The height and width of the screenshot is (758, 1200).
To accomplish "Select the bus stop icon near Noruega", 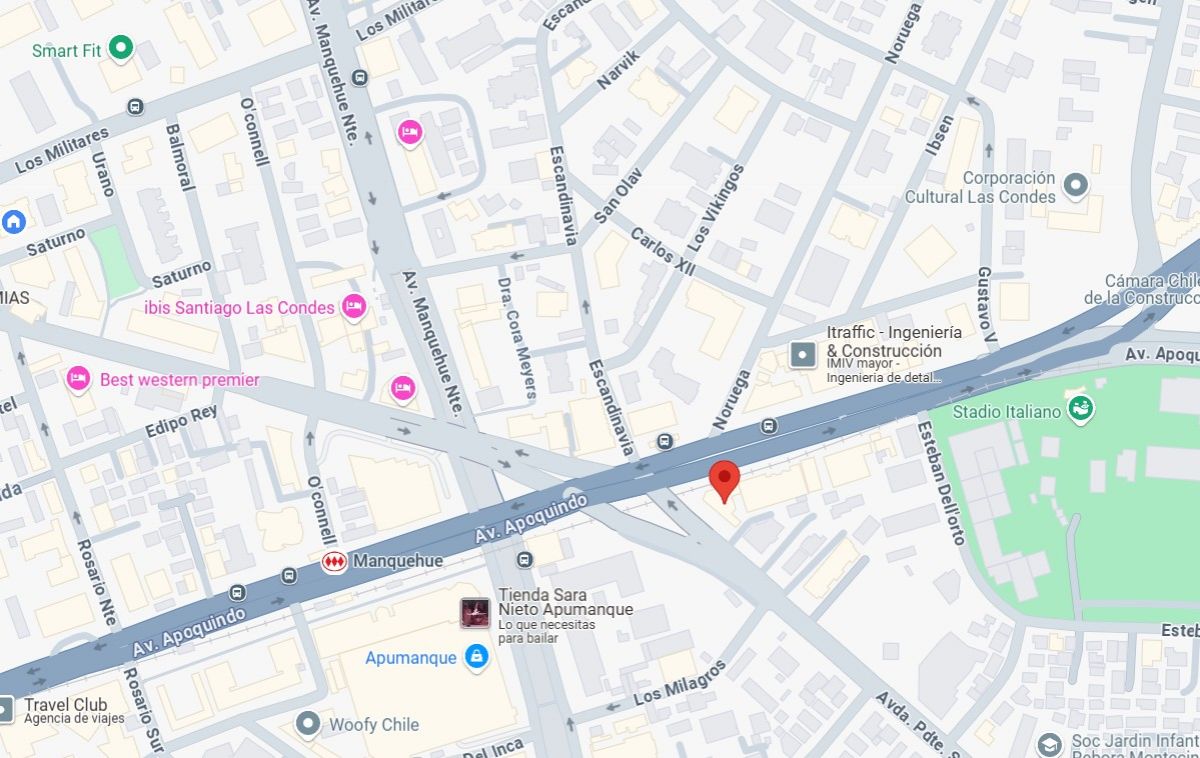I will click(768, 426).
